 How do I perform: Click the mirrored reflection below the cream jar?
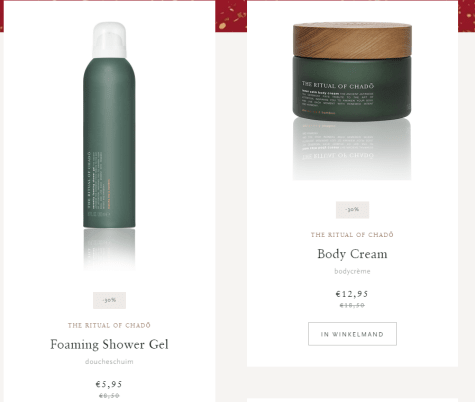pyautogui.click(x=352, y=149)
